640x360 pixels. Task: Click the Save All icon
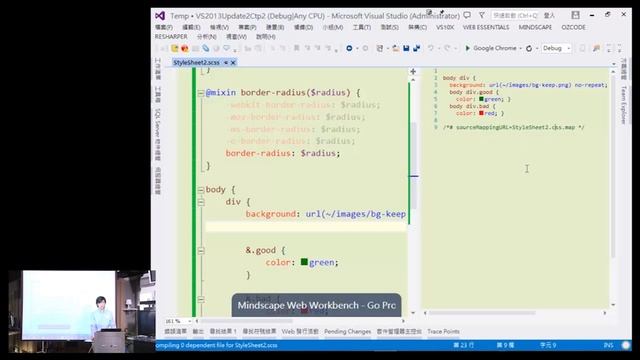417,48
